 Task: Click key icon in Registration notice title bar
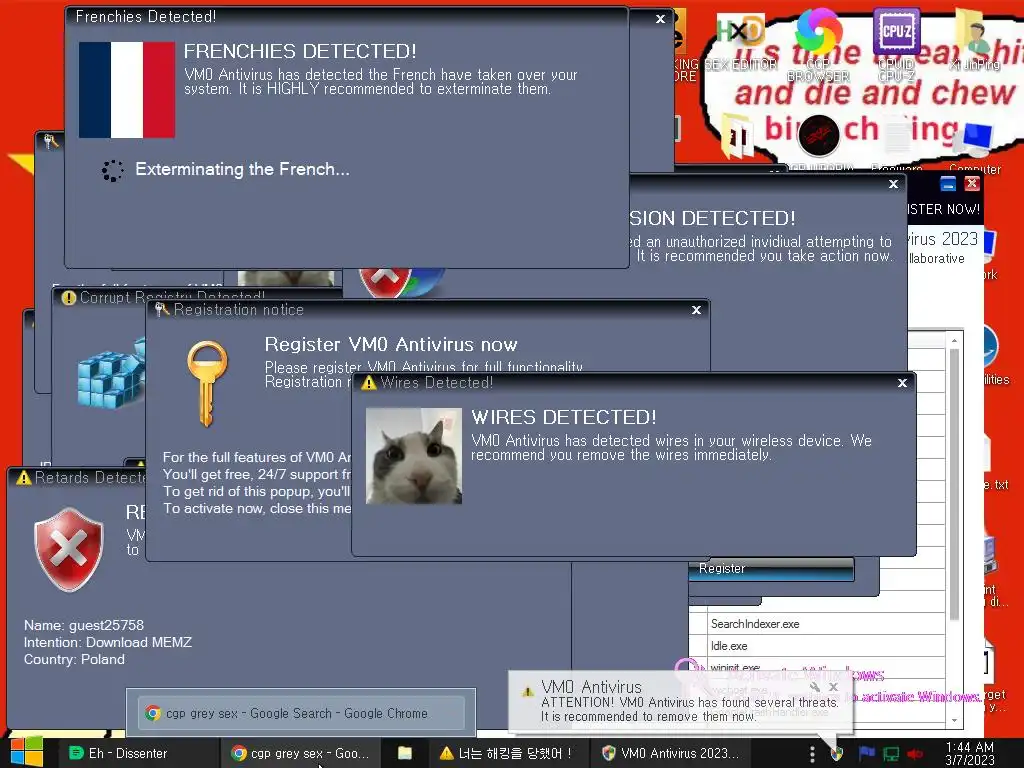(x=162, y=309)
